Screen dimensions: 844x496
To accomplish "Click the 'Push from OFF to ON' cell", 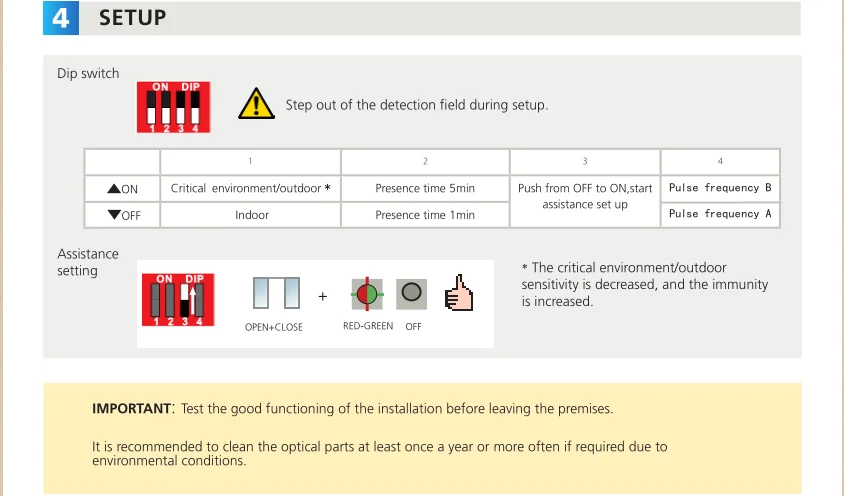I will coord(585,197).
